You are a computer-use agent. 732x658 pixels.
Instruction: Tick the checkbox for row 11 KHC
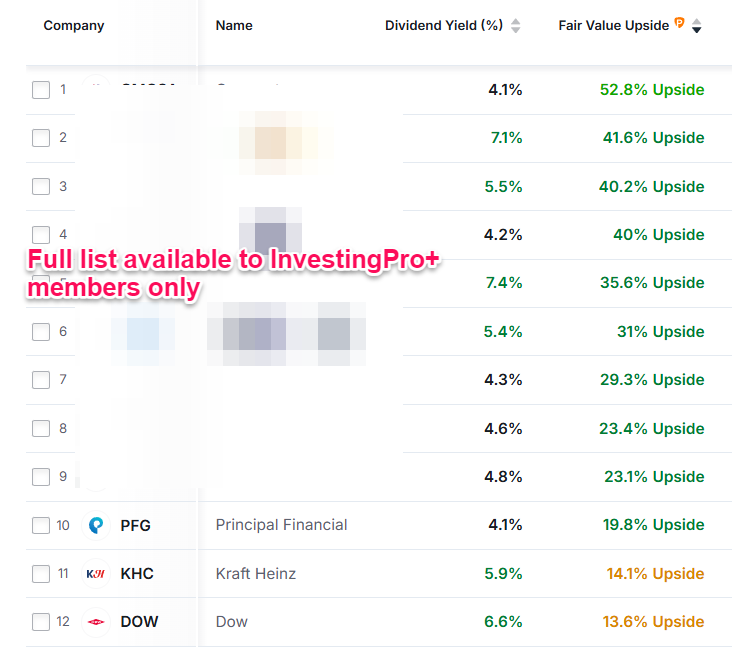(x=41, y=574)
